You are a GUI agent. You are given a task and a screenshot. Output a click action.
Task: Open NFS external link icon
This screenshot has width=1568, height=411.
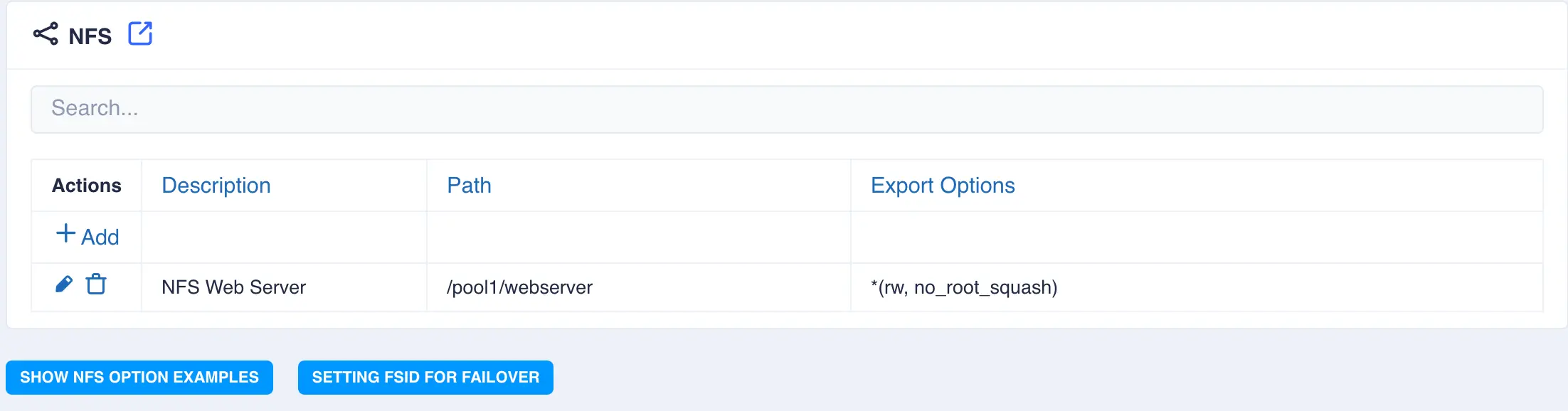click(140, 33)
